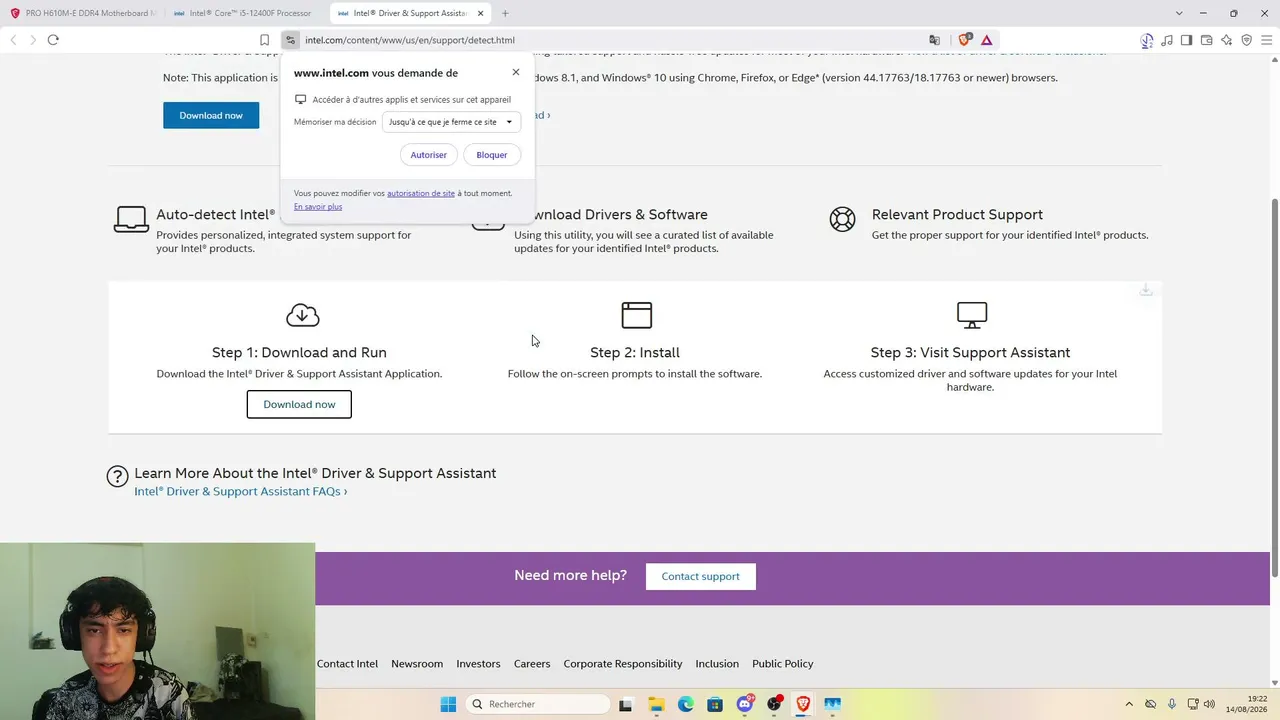
Task: Click the Auto-detect laptop icon
Action: pyautogui.click(x=131, y=219)
